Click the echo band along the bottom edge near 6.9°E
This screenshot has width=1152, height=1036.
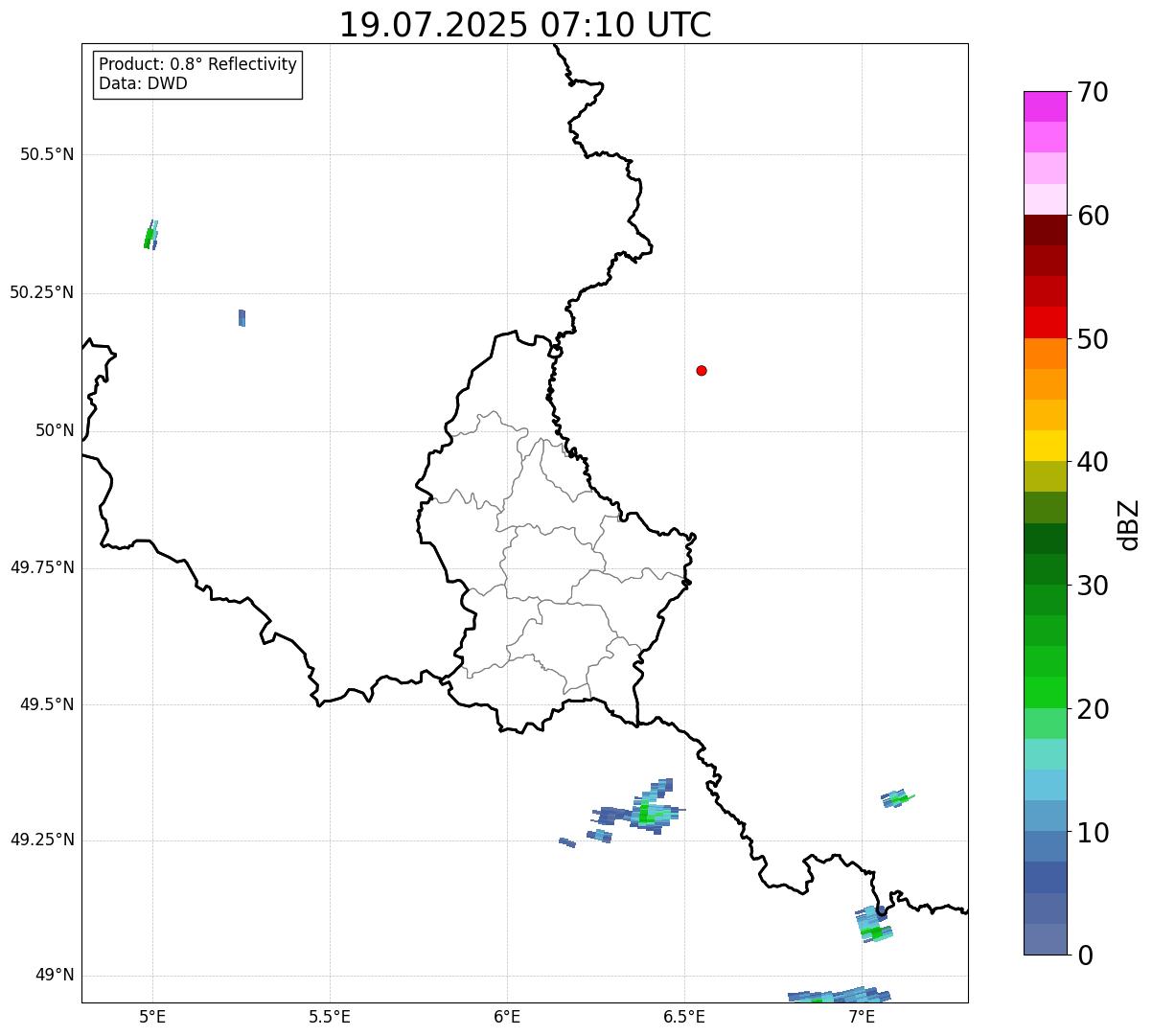click(x=840, y=997)
